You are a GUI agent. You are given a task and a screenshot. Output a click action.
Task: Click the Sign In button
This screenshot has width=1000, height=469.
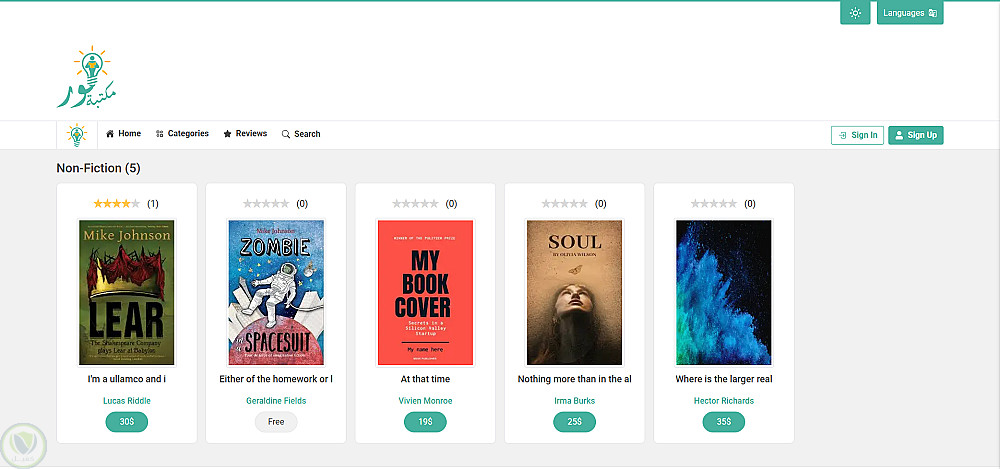pos(857,135)
